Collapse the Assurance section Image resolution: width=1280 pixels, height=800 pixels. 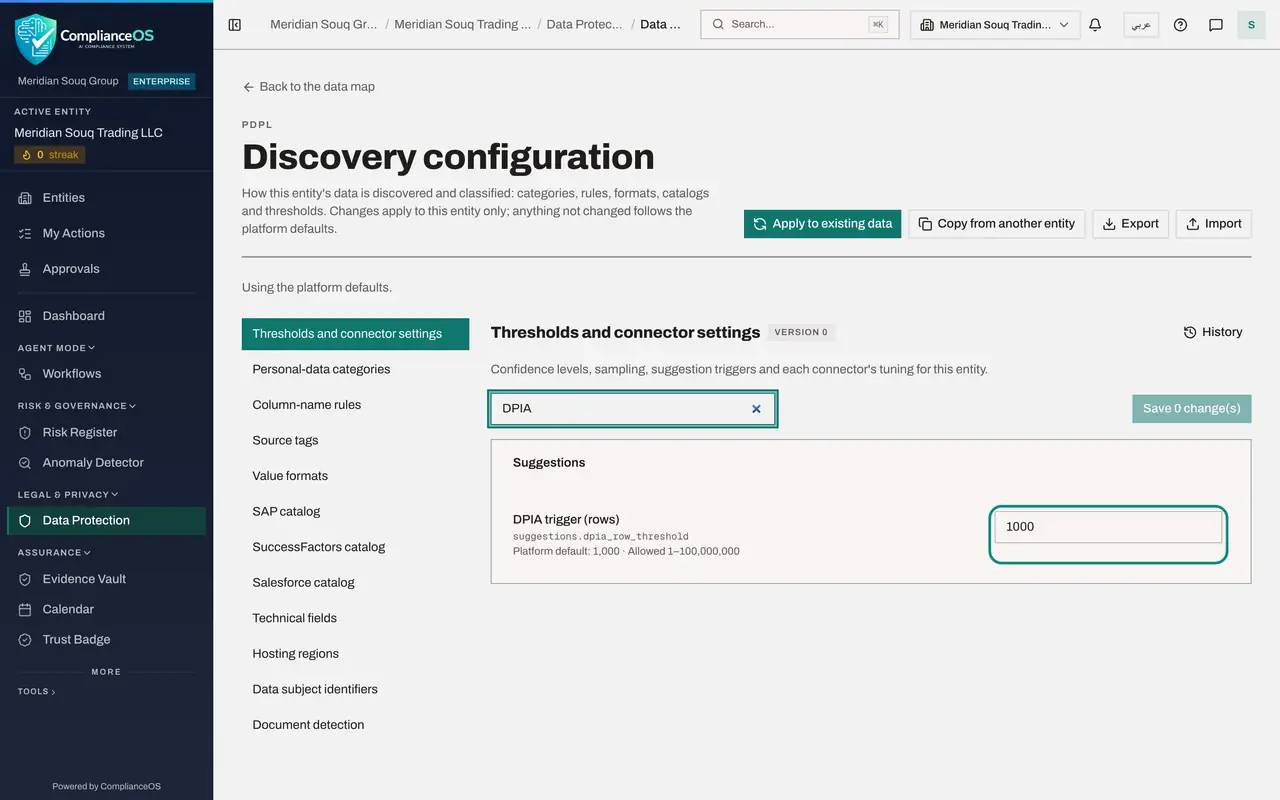tap(54, 552)
